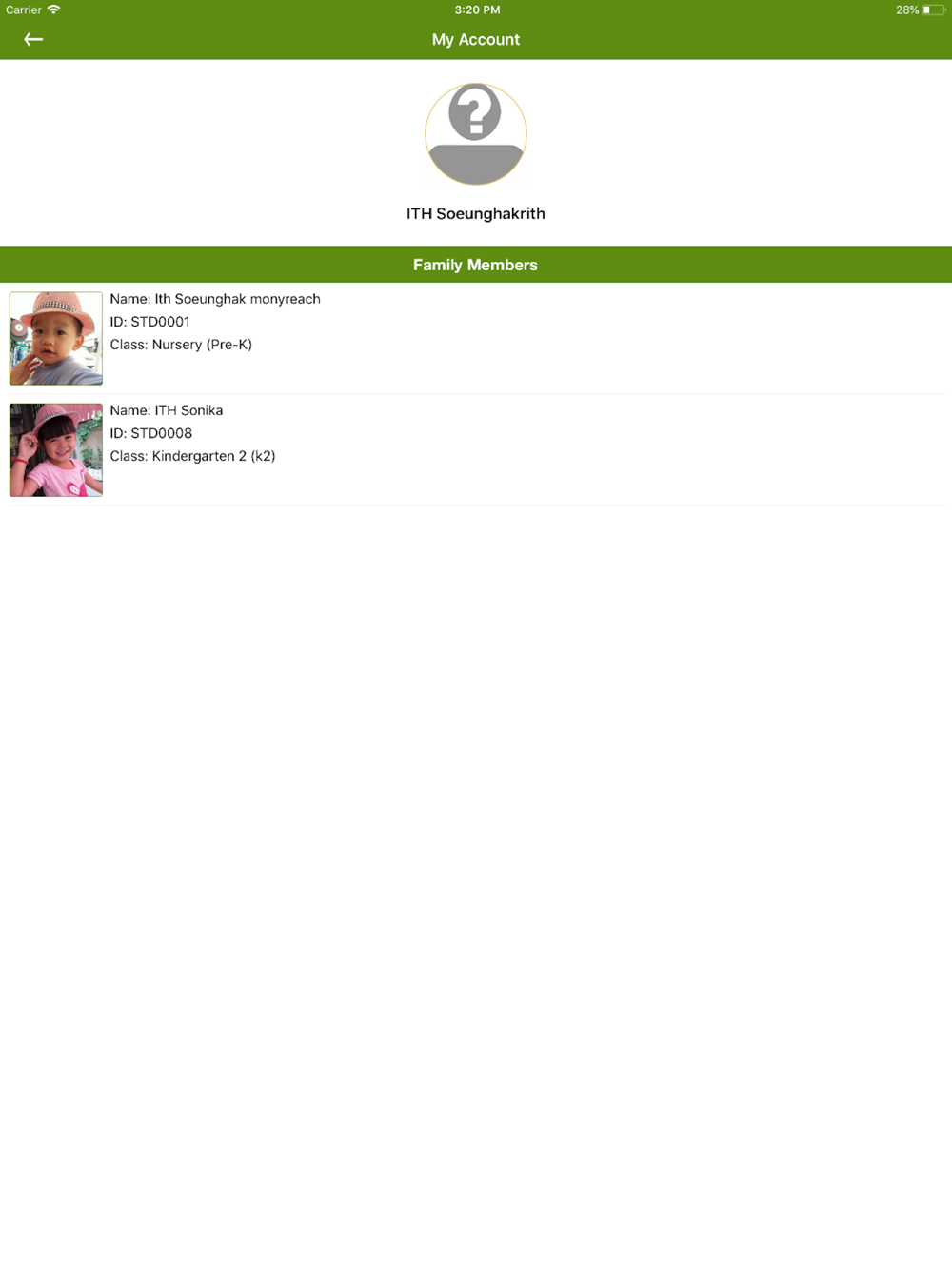Tap Class: Nursery (Pre-K) label
Viewport: 952px width, 1270px height.
point(181,345)
